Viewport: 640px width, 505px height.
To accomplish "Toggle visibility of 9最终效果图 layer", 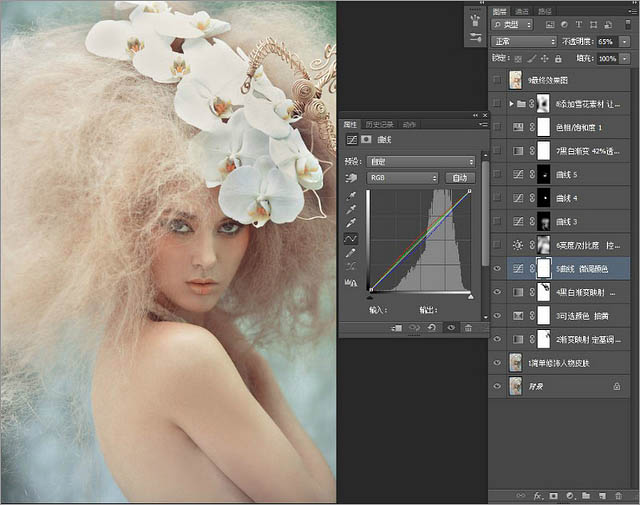I will 498,80.
